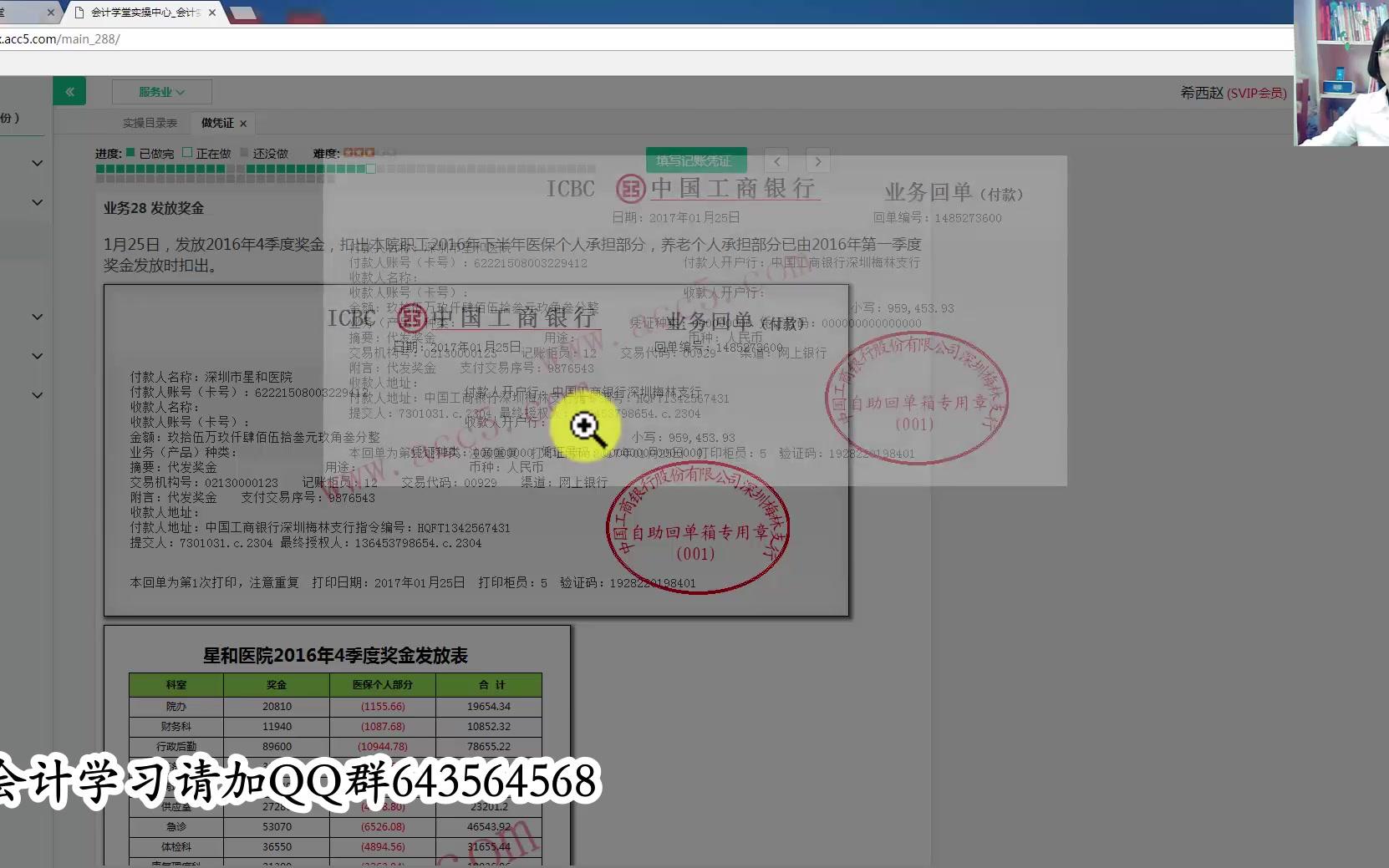Click the bonus value 11940
This screenshot has width=1389, height=868.
click(x=277, y=727)
